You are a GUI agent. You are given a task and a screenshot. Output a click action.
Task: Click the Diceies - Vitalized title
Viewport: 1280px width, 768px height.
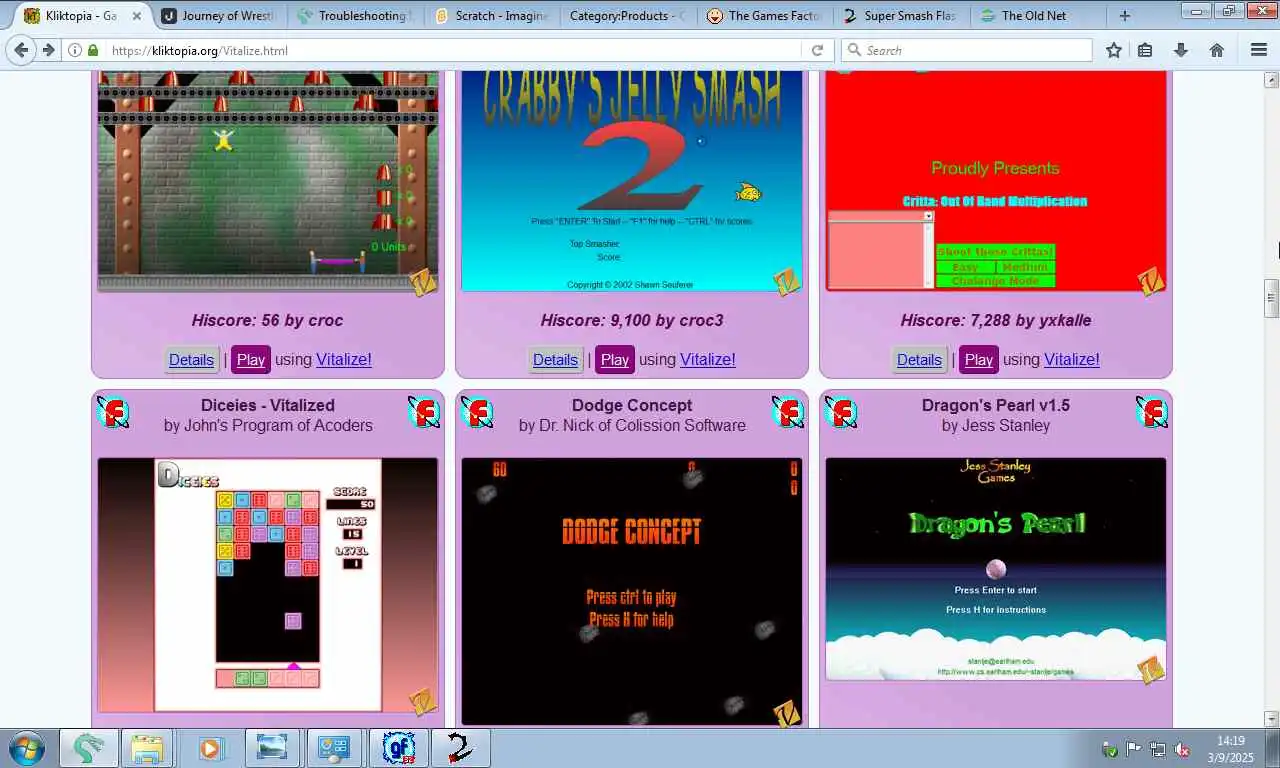[268, 405]
